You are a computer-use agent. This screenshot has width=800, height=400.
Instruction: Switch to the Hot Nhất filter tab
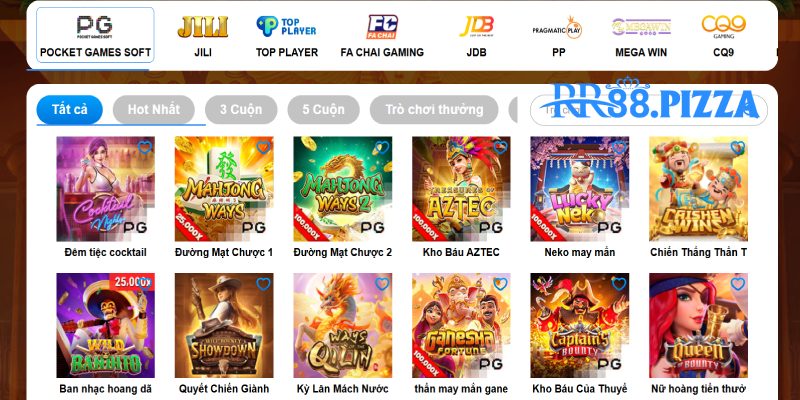(154, 109)
